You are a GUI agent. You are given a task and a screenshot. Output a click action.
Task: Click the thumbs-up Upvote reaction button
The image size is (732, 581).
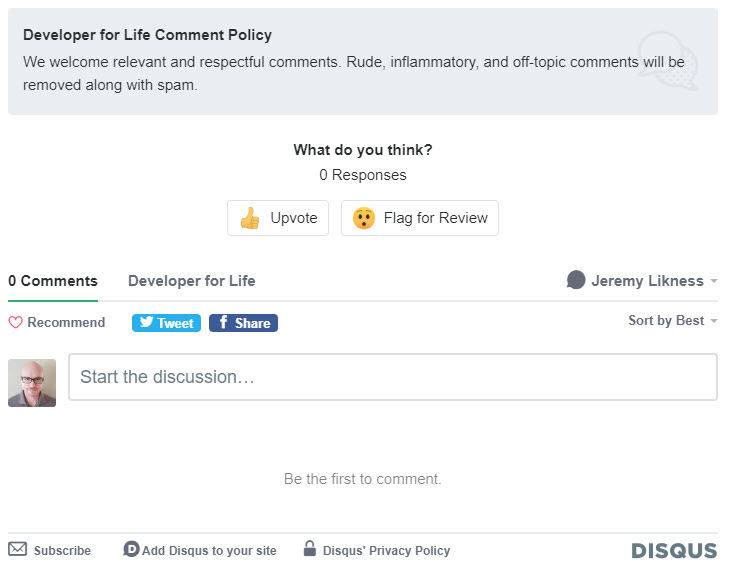(x=278, y=218)
